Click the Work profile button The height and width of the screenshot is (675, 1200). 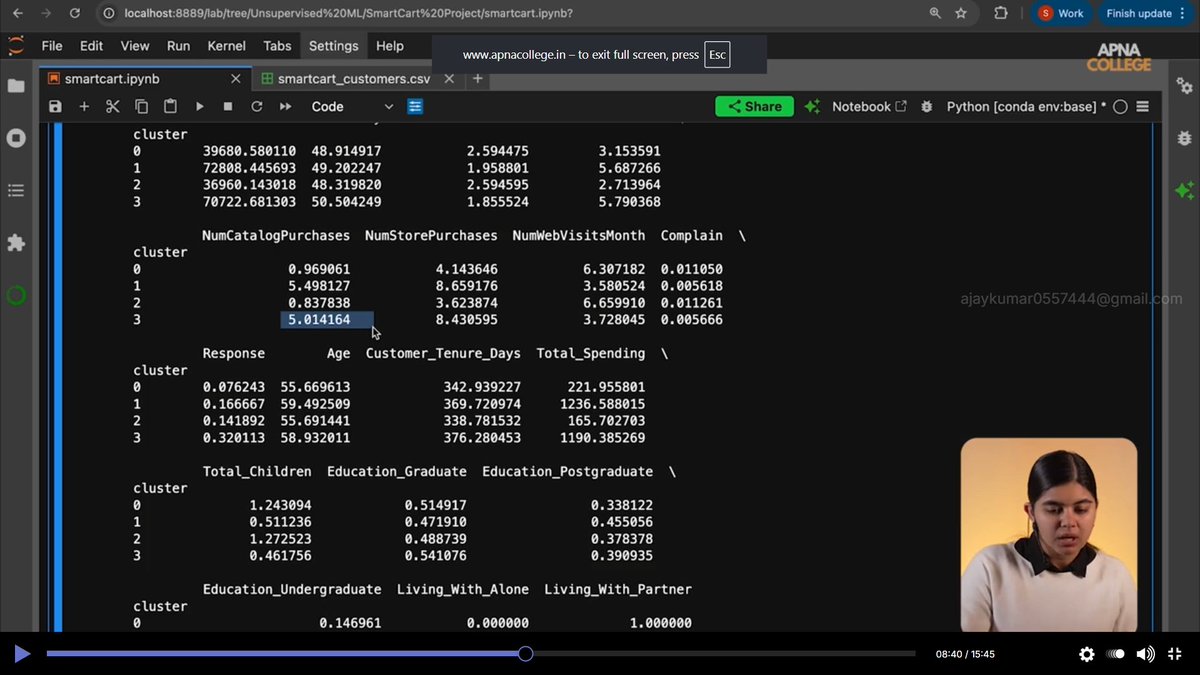tap(1061, 13)
